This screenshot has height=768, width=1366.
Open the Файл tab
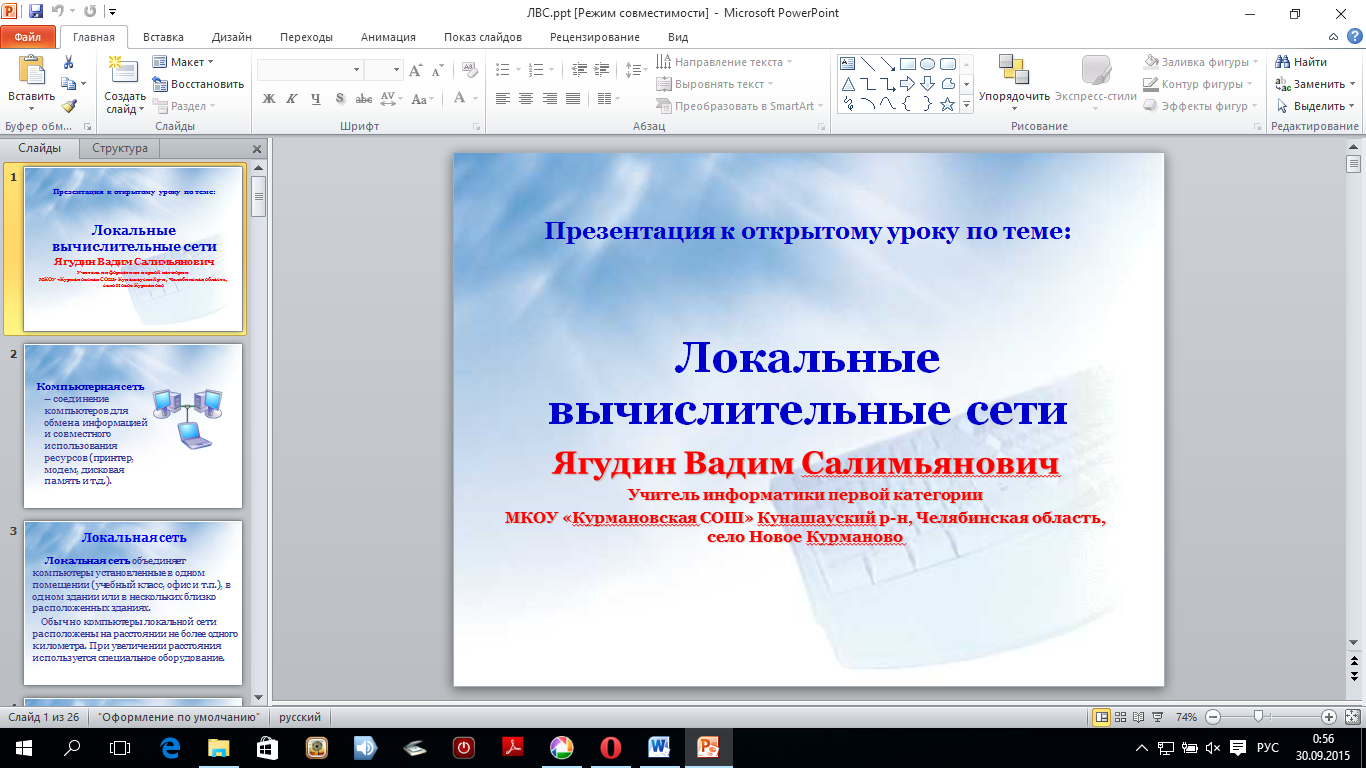coord(28,37)
